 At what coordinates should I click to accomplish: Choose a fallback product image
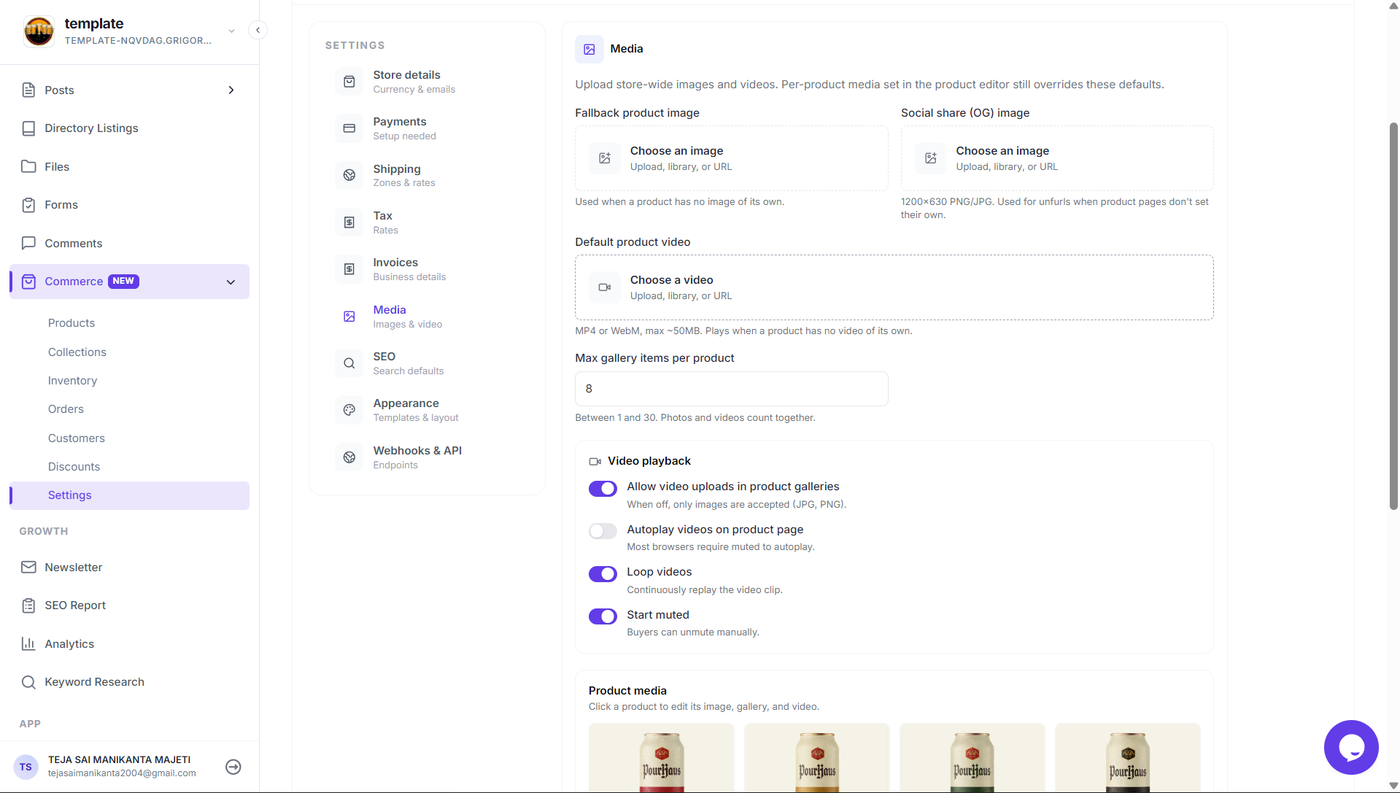click(x=731, y=158)
